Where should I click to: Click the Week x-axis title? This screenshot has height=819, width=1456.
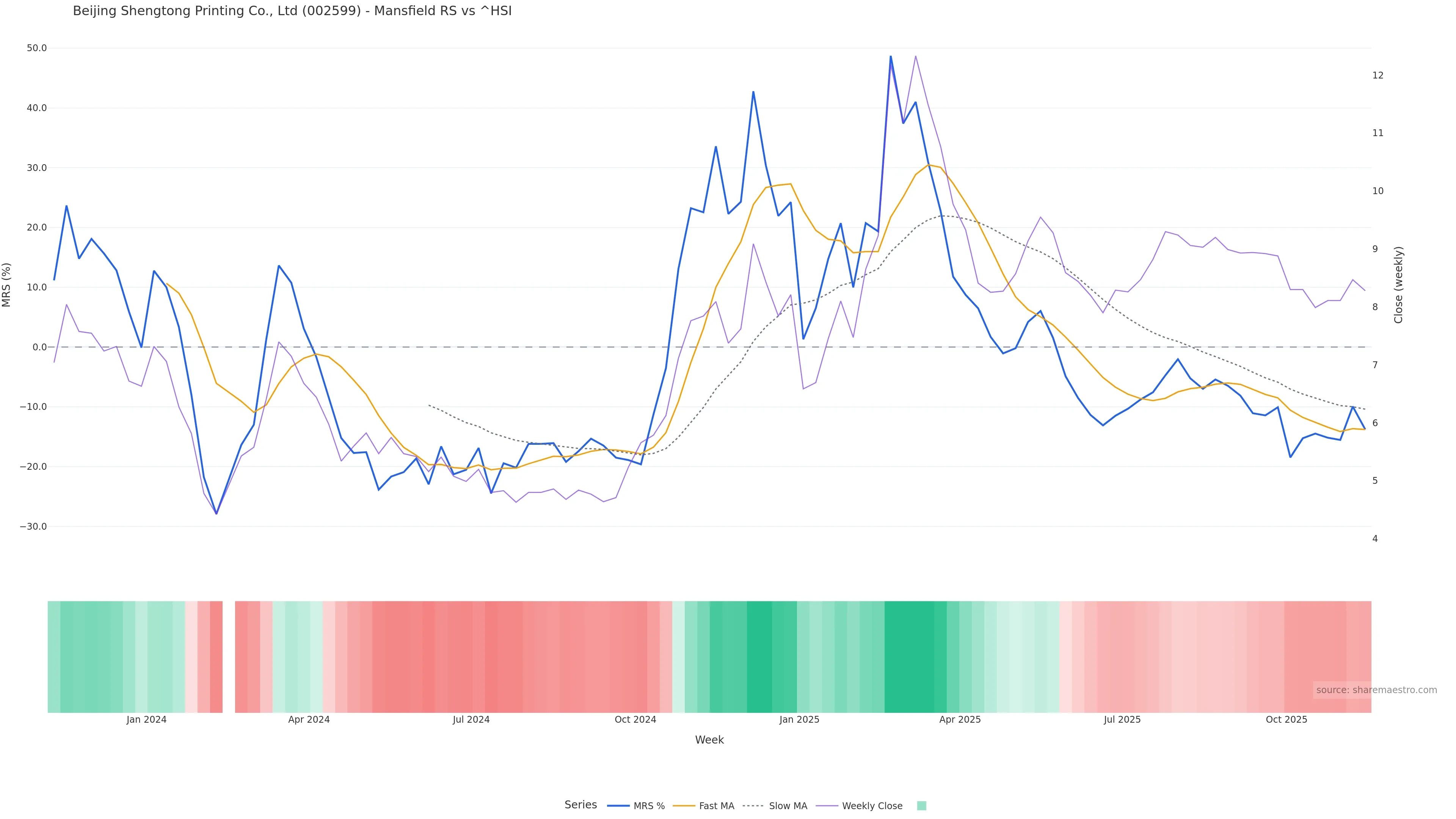tap(709, 740)
